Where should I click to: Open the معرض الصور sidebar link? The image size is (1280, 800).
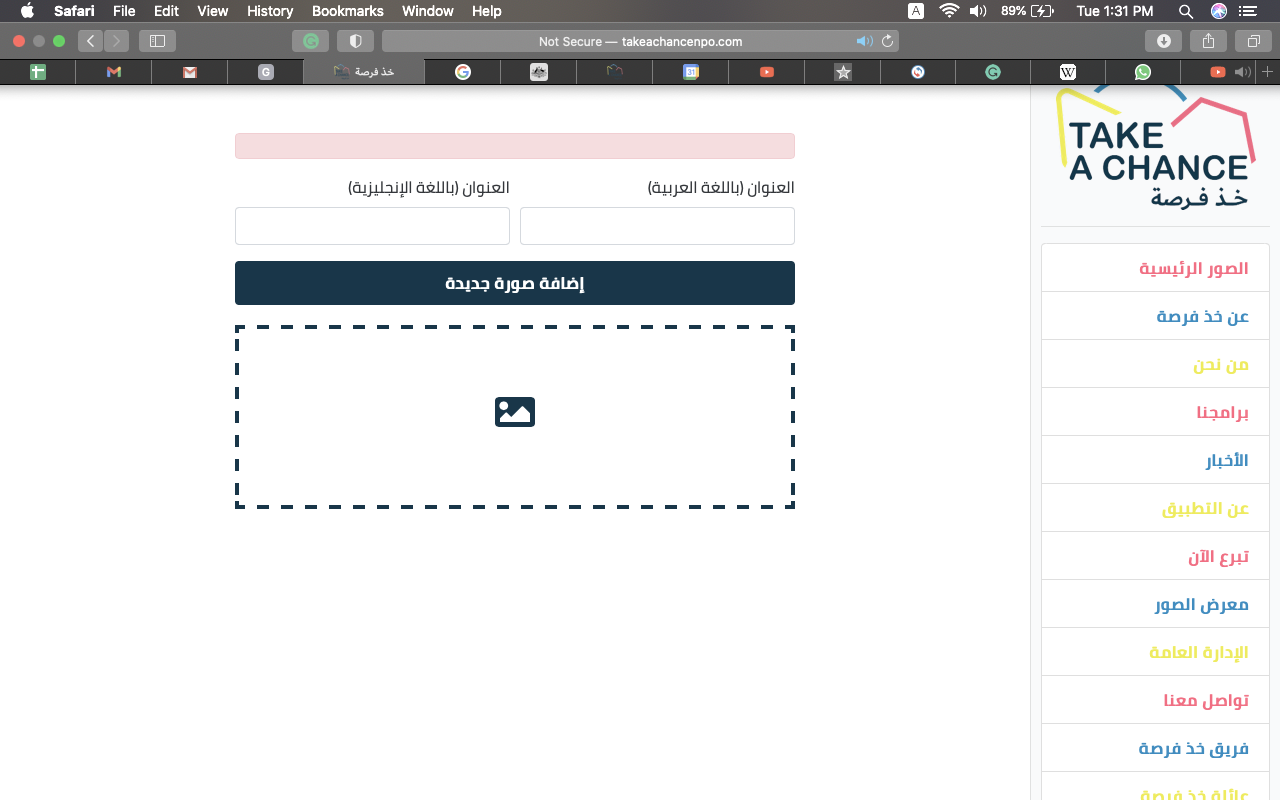(x=1201, y=604)
